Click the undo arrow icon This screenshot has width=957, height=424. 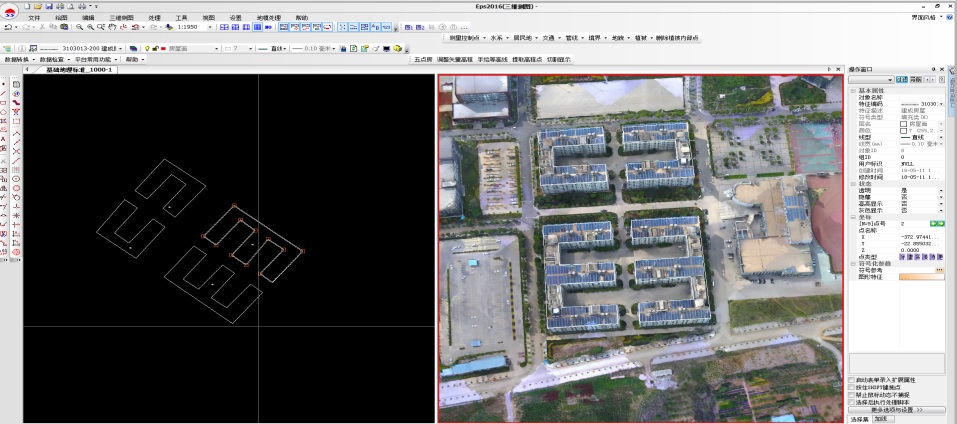(8, 27)
